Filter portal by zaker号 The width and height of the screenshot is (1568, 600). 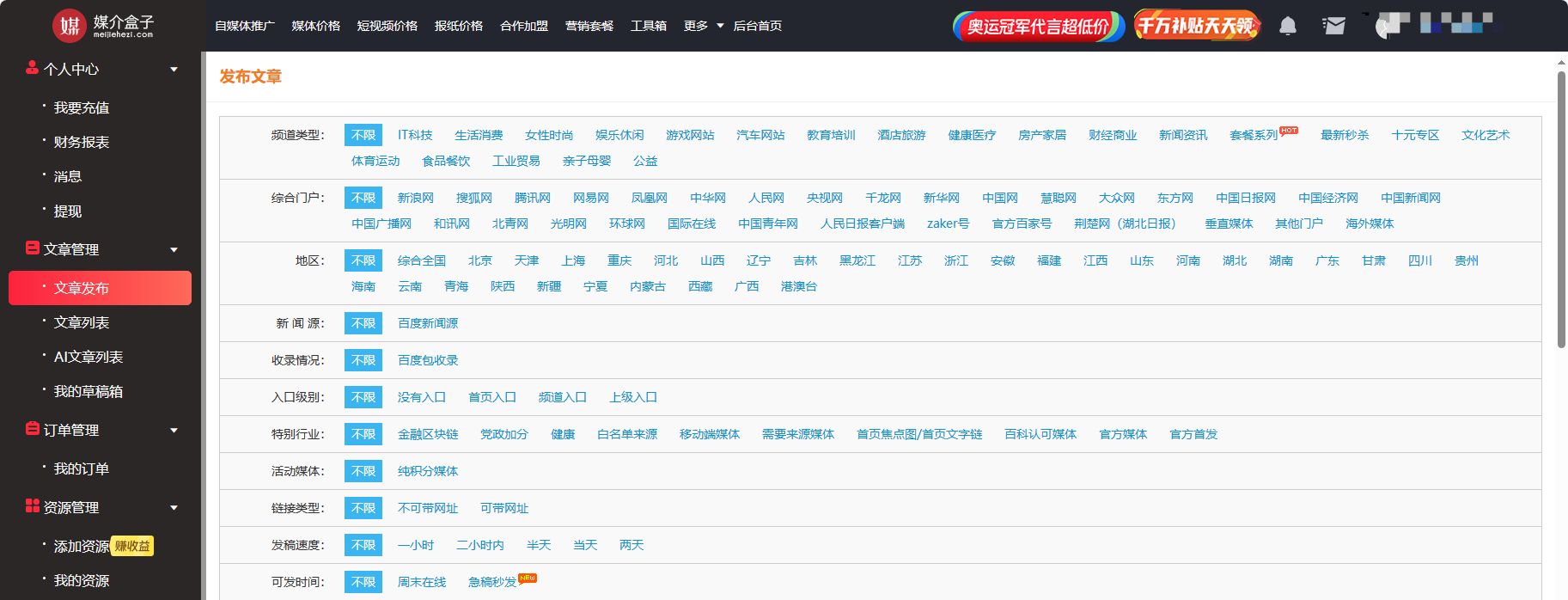click(948, 223)
